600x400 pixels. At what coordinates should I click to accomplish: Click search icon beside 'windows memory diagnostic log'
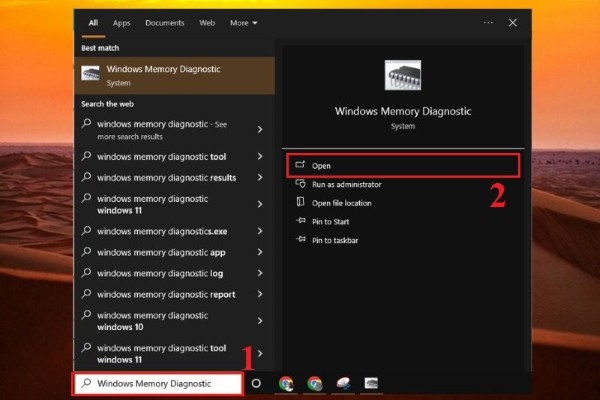pyautogui.click(x=86, y=273)
